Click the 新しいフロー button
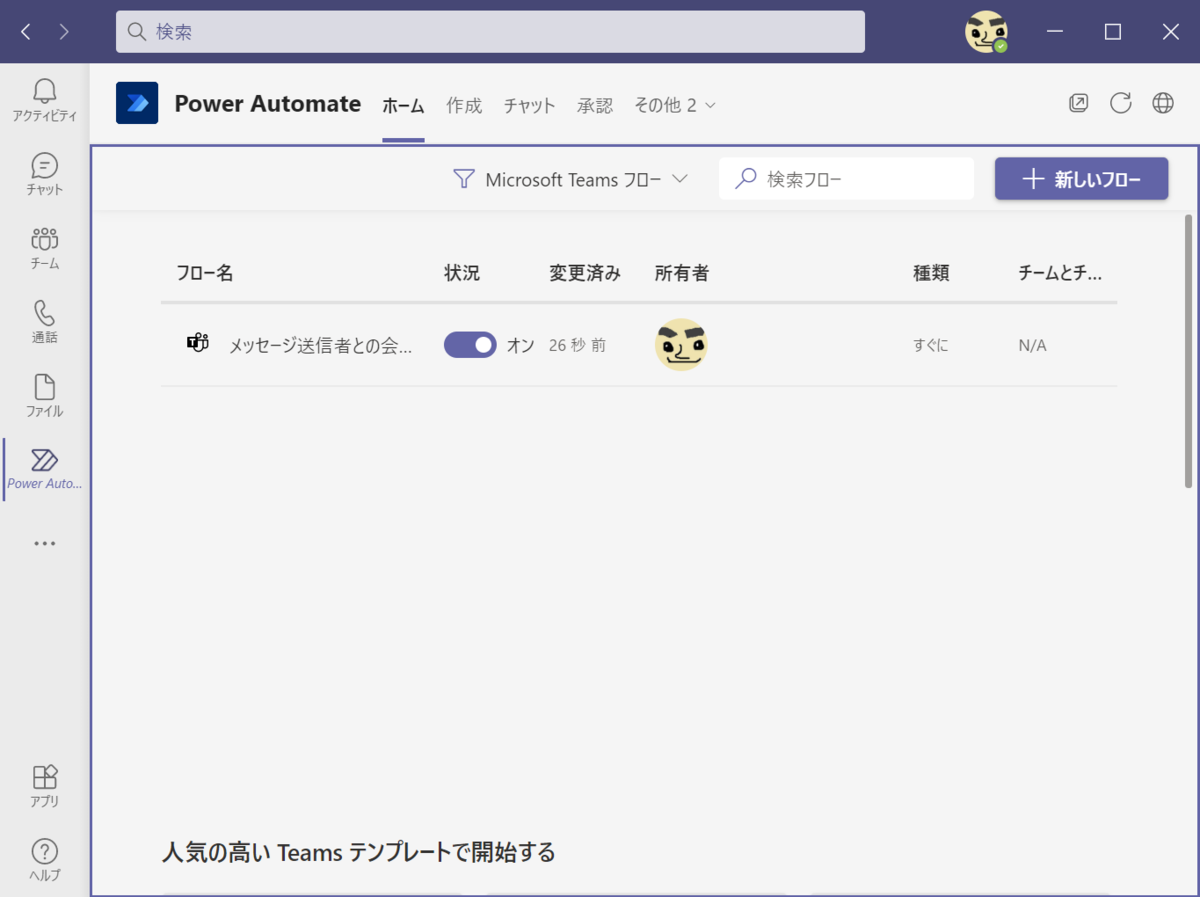Screen dimensions: 1200x897 (1081, 179)
